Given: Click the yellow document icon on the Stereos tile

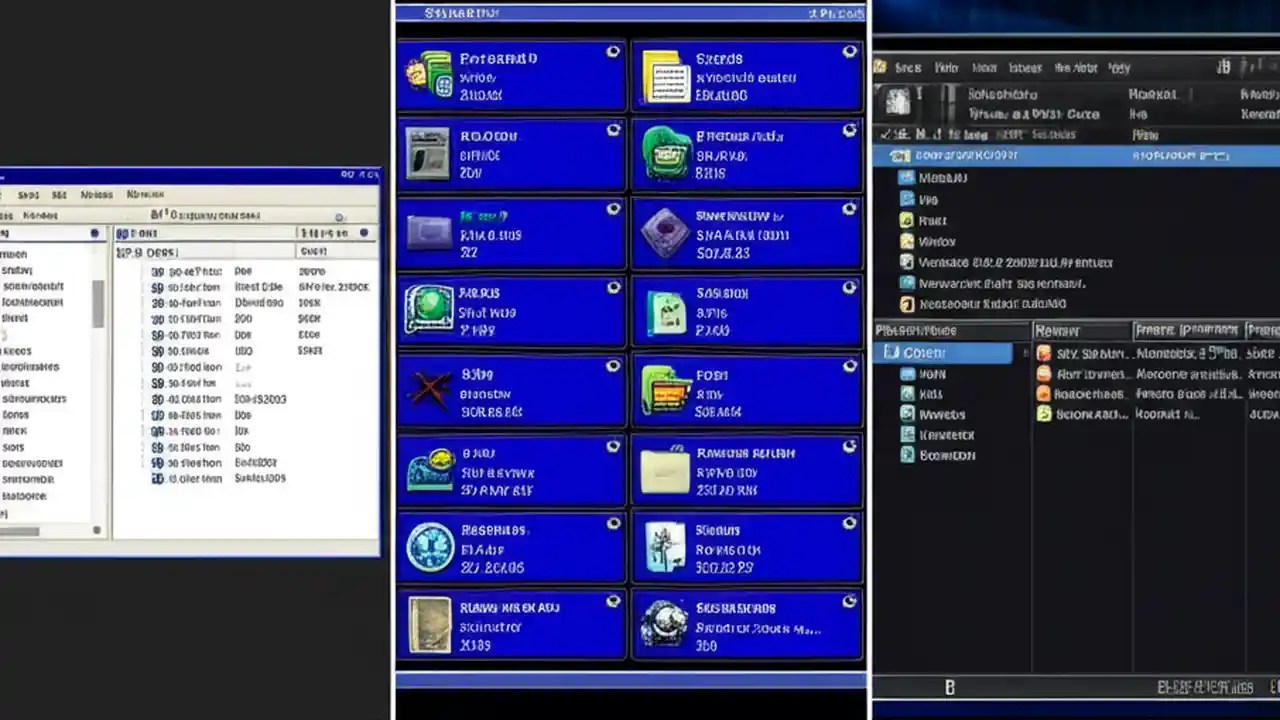Looking at the screenshot, I should pos(666,75).
